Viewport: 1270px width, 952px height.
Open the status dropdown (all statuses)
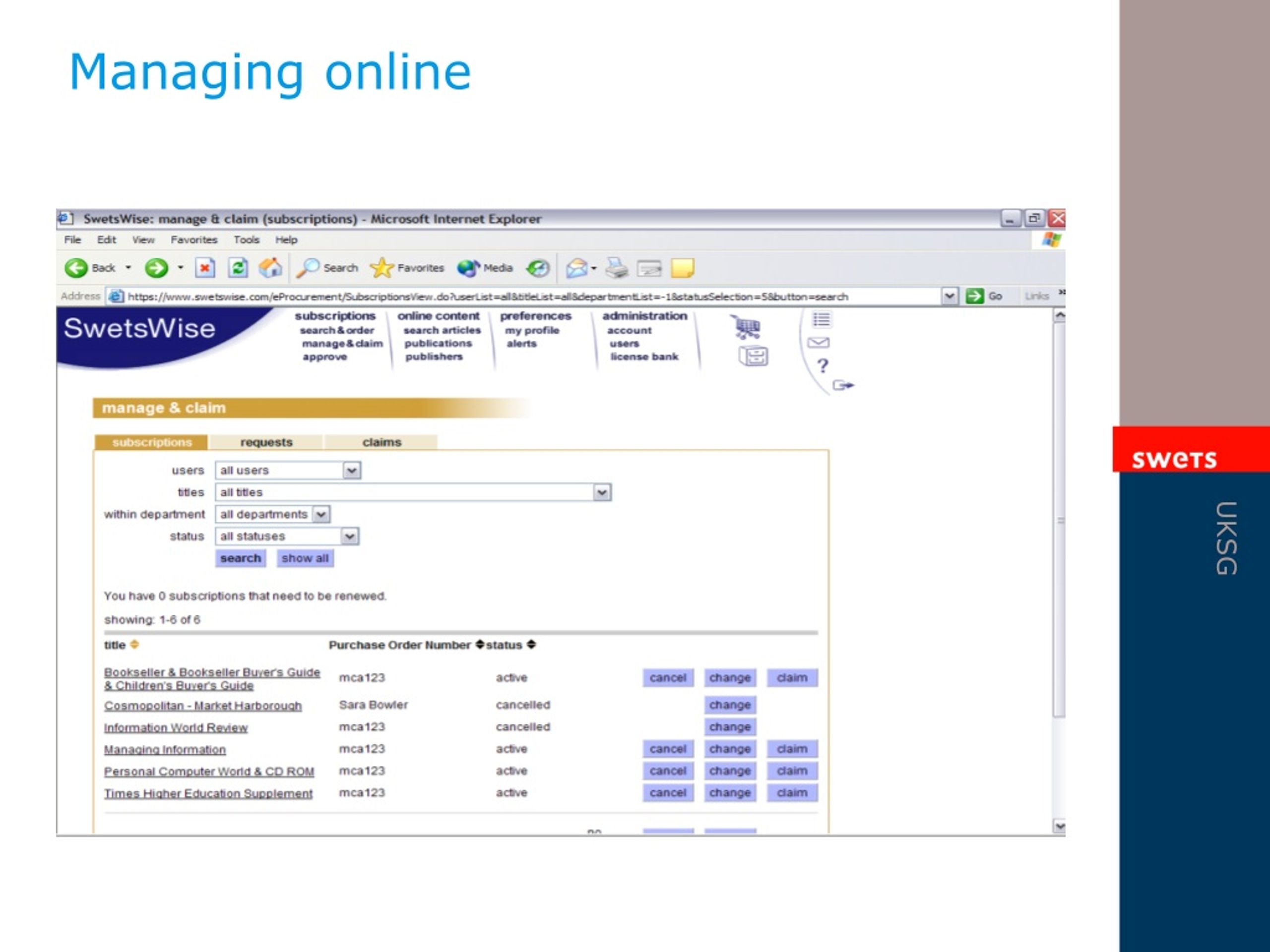pos(287,536)
